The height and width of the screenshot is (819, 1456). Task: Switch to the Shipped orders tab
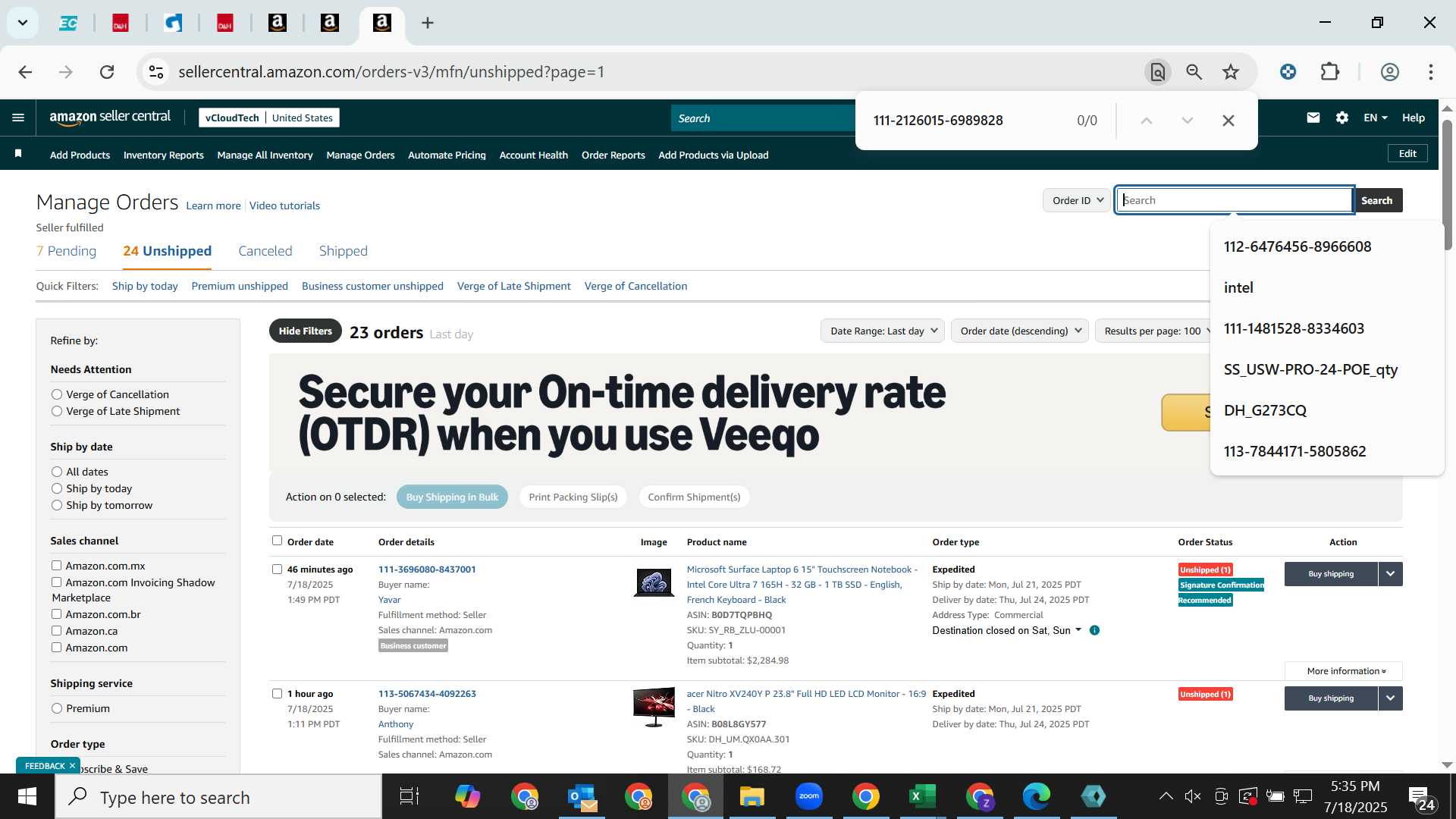pyautogui.click(x=344, y=251)
